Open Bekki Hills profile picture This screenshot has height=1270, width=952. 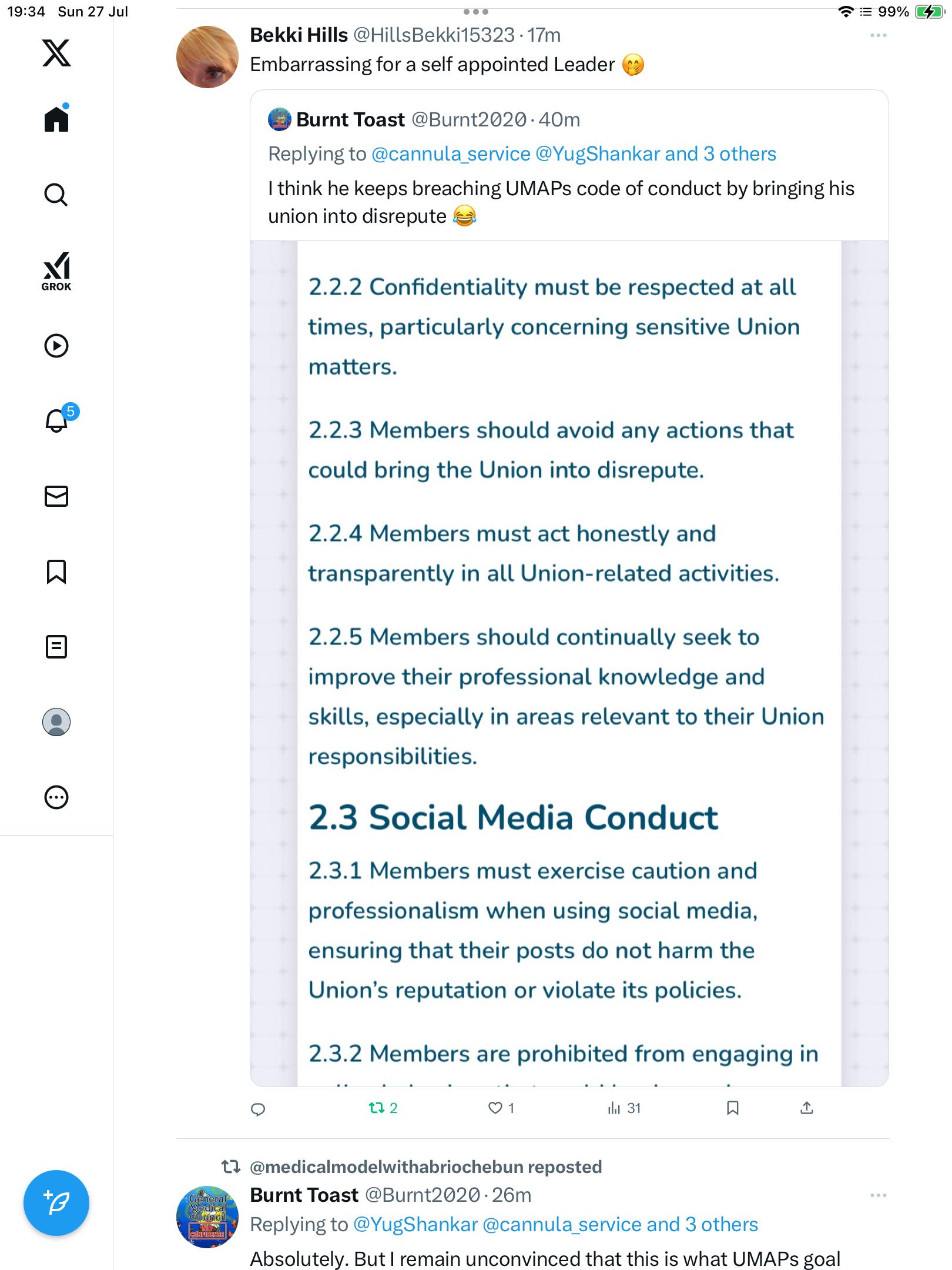tap(207, 57)
